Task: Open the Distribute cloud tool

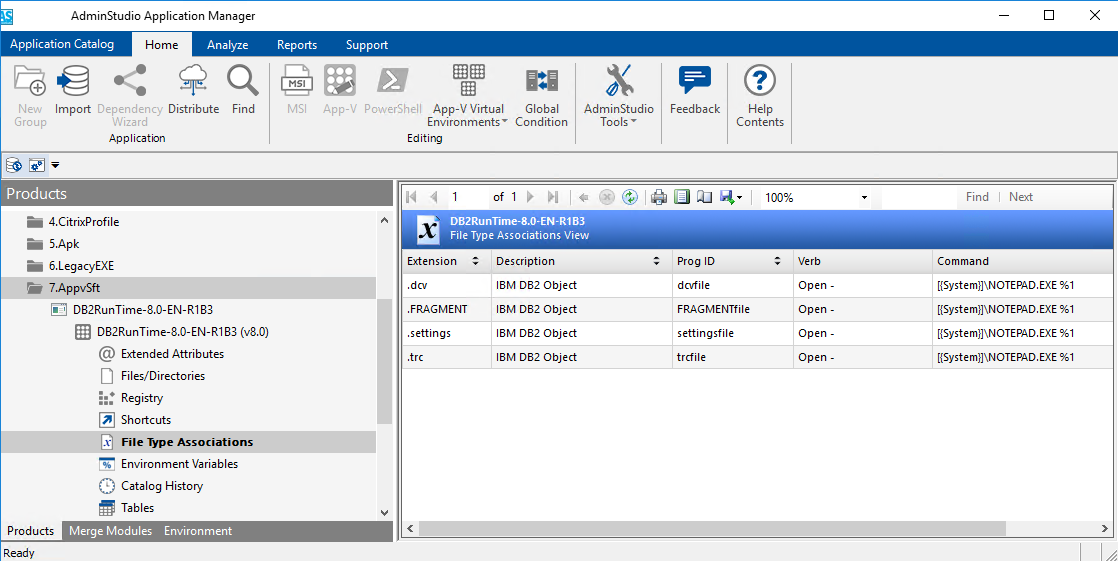Action: [x=193, y=82]
